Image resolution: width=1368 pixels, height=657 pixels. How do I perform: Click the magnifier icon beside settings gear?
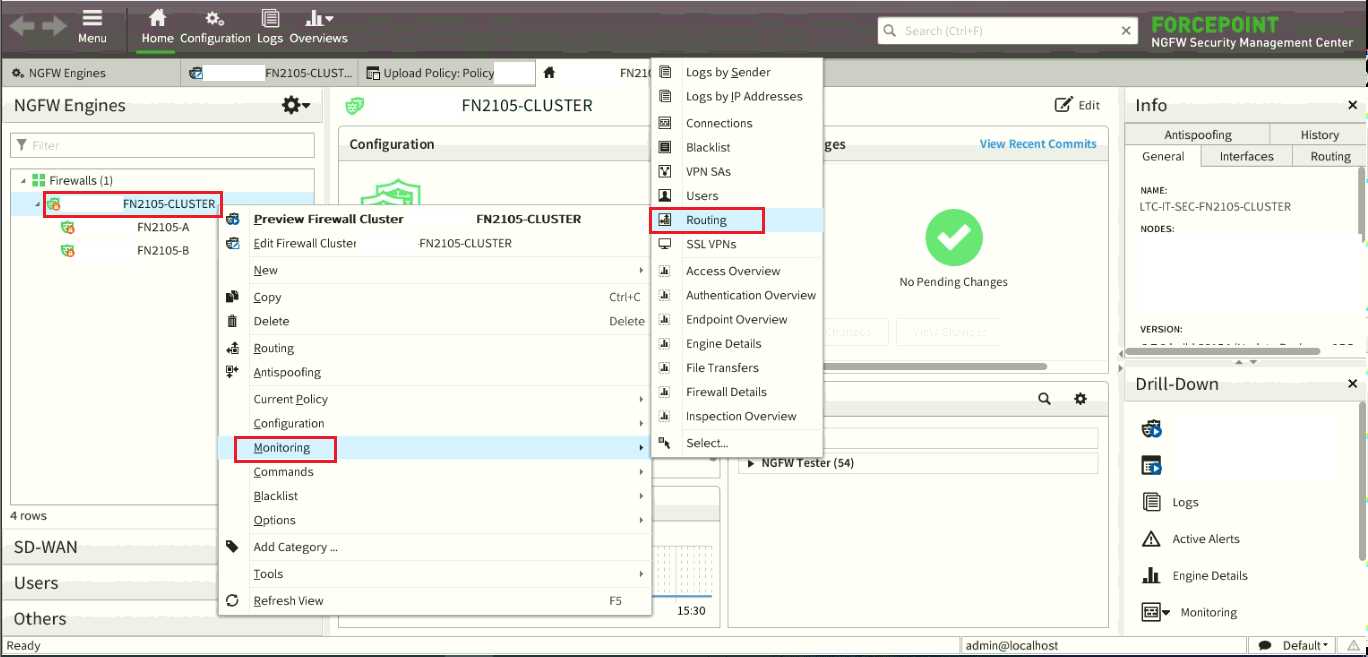click(x=1044, y=399)
